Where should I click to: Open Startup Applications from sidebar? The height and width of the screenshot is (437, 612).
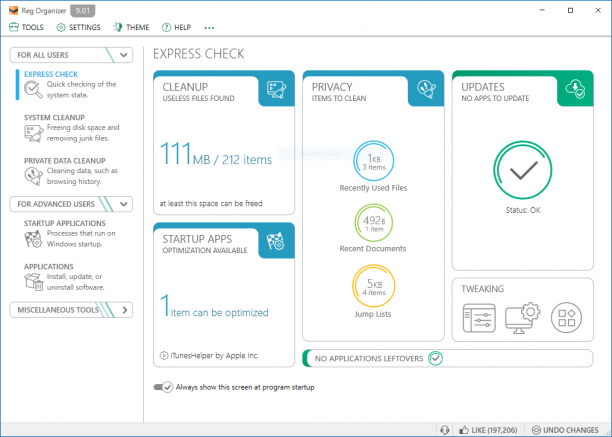point(70,234)
